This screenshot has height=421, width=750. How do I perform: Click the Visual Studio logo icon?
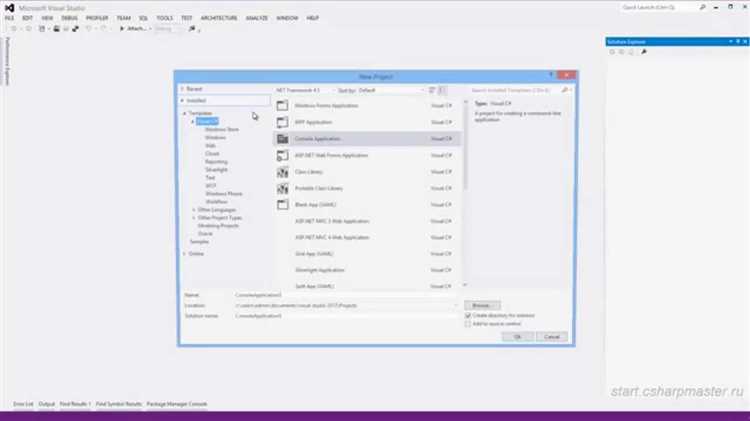tap(9, 8)
